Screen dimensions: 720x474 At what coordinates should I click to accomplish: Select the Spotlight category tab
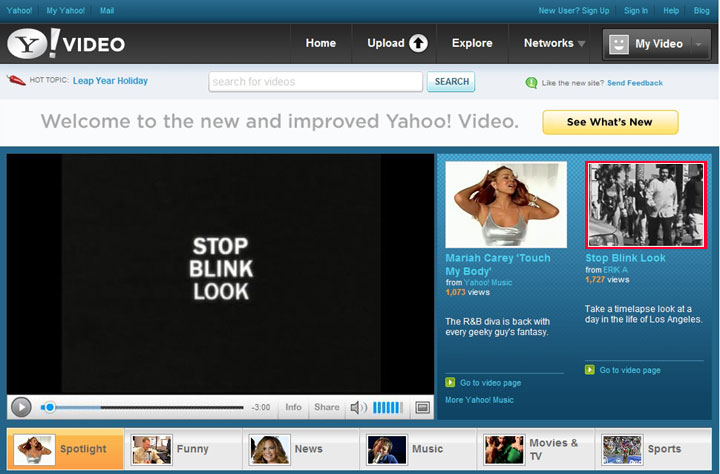click(65, 449)
